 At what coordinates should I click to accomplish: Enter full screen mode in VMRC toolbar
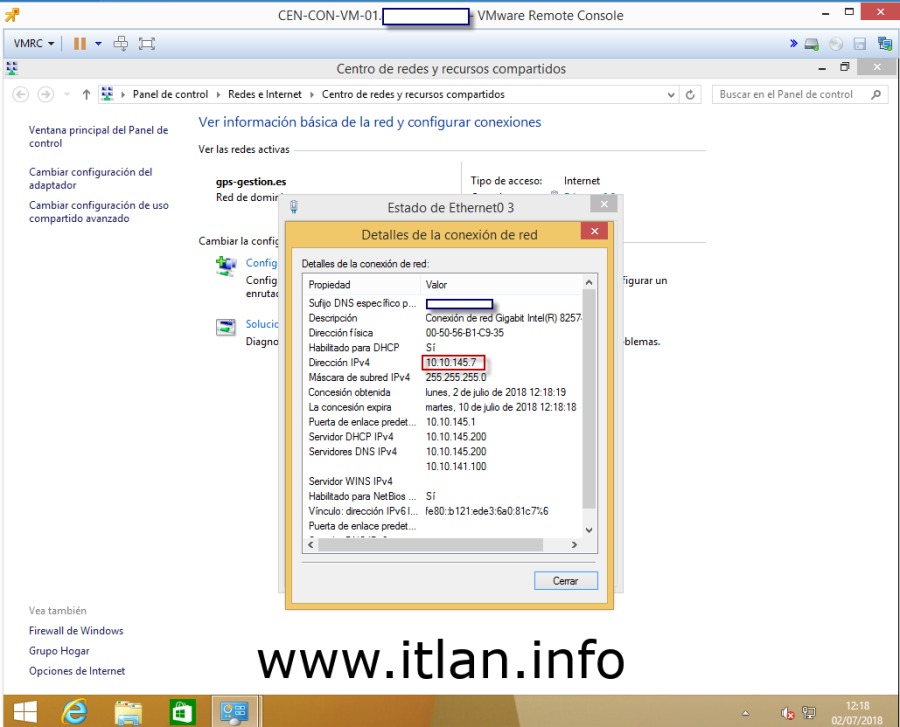147,44
